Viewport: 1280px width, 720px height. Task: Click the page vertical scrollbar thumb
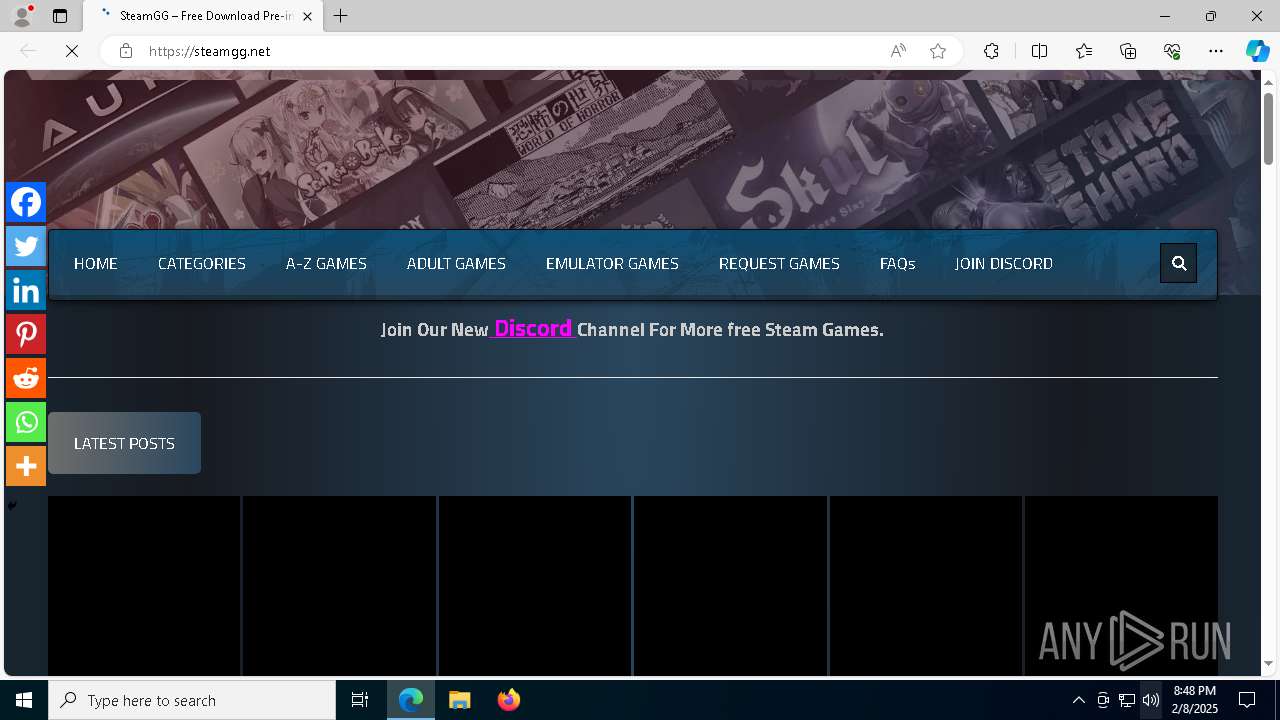point(1268,128)
